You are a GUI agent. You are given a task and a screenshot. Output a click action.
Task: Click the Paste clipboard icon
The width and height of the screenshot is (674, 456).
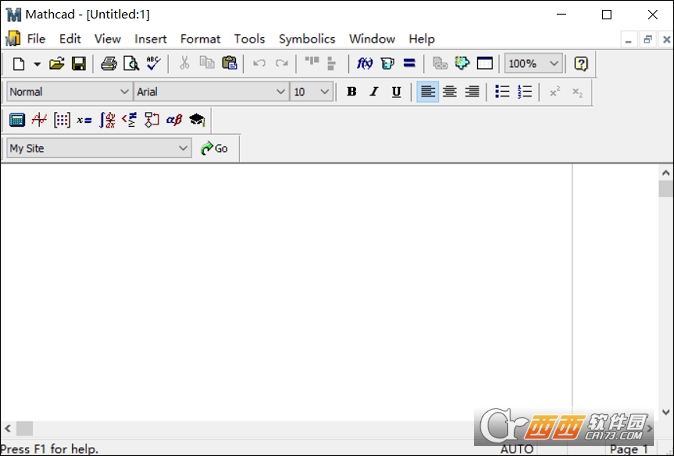(230, 63)
